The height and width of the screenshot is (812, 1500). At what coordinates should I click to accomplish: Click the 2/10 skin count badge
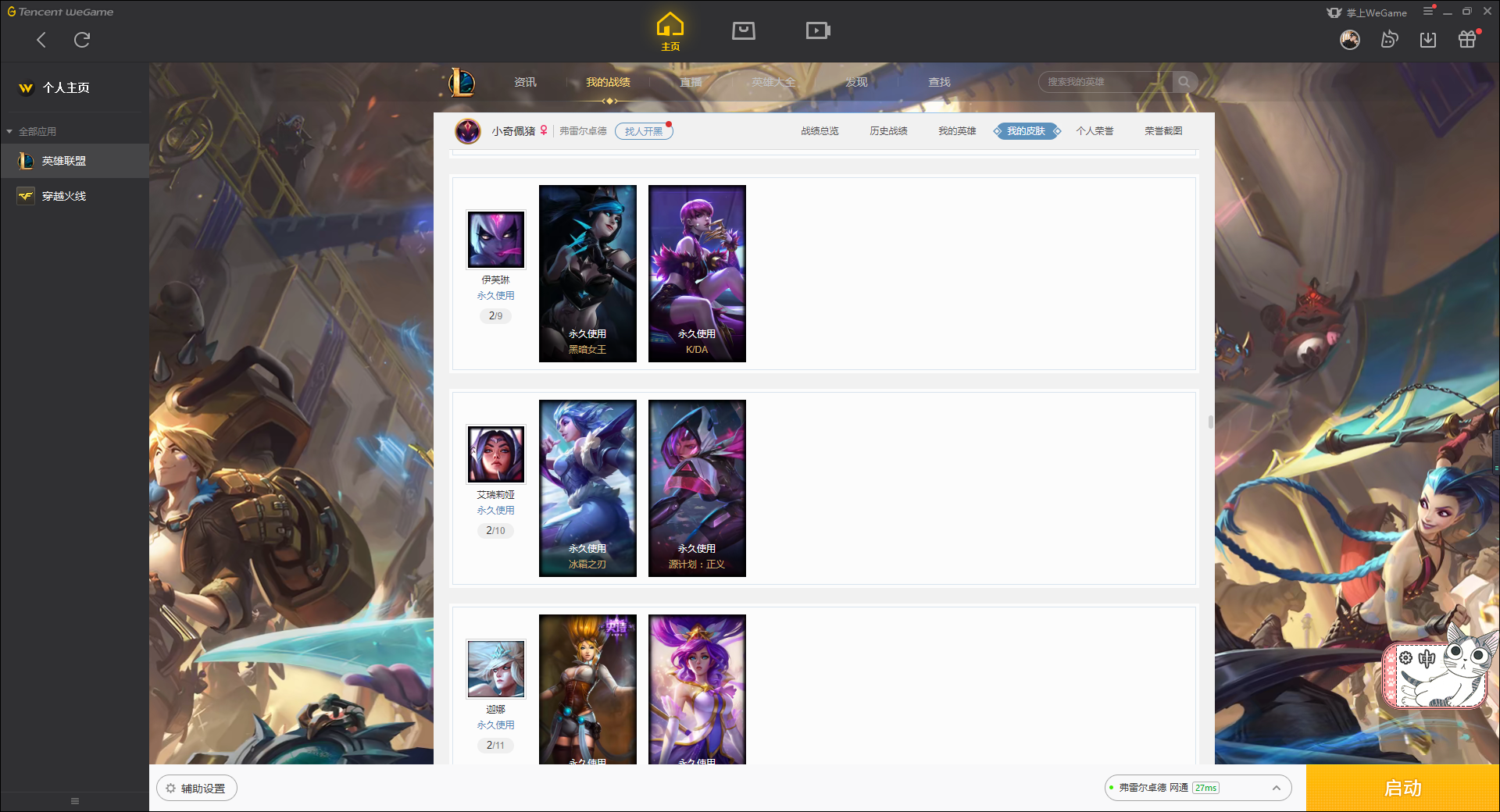[x=495, y=531]
